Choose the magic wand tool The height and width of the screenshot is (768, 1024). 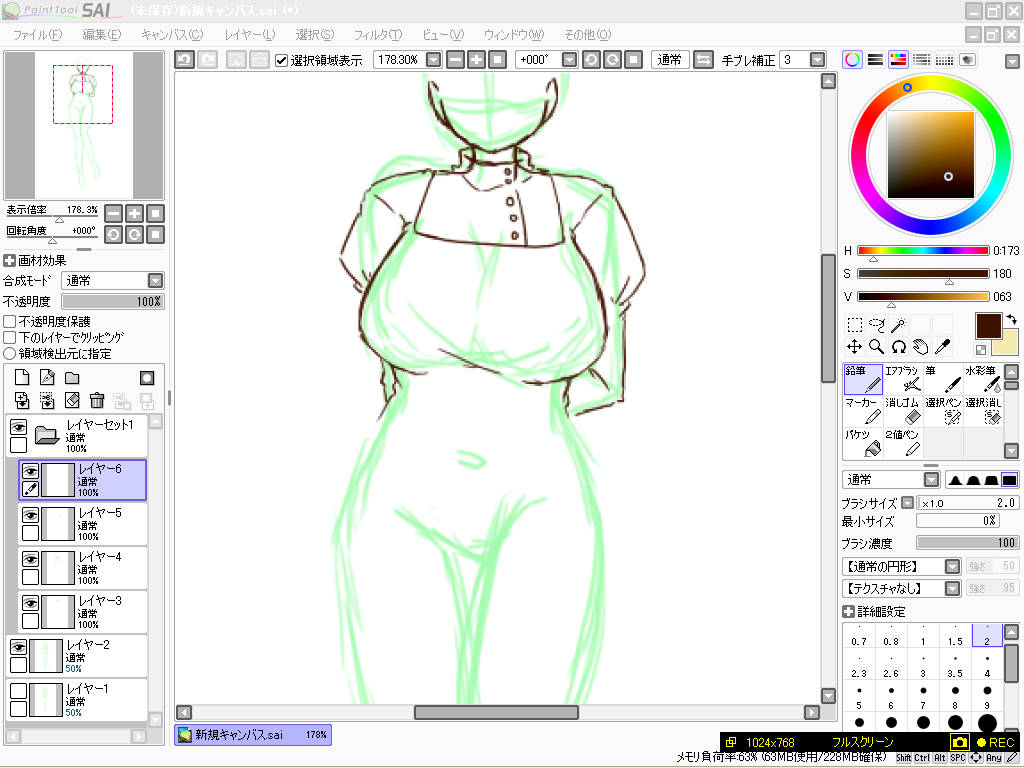(x=899, y=325)
